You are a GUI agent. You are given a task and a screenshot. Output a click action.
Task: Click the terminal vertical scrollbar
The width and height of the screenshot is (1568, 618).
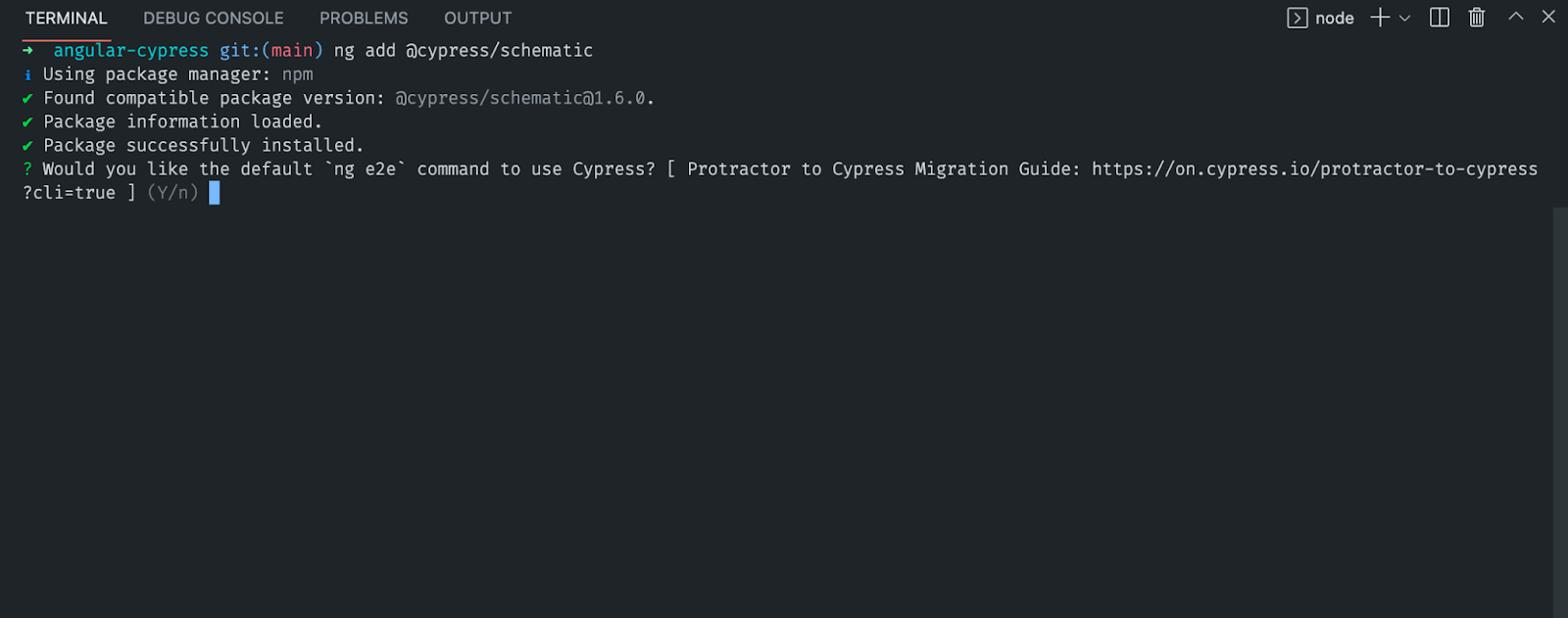coord(1560,411)
